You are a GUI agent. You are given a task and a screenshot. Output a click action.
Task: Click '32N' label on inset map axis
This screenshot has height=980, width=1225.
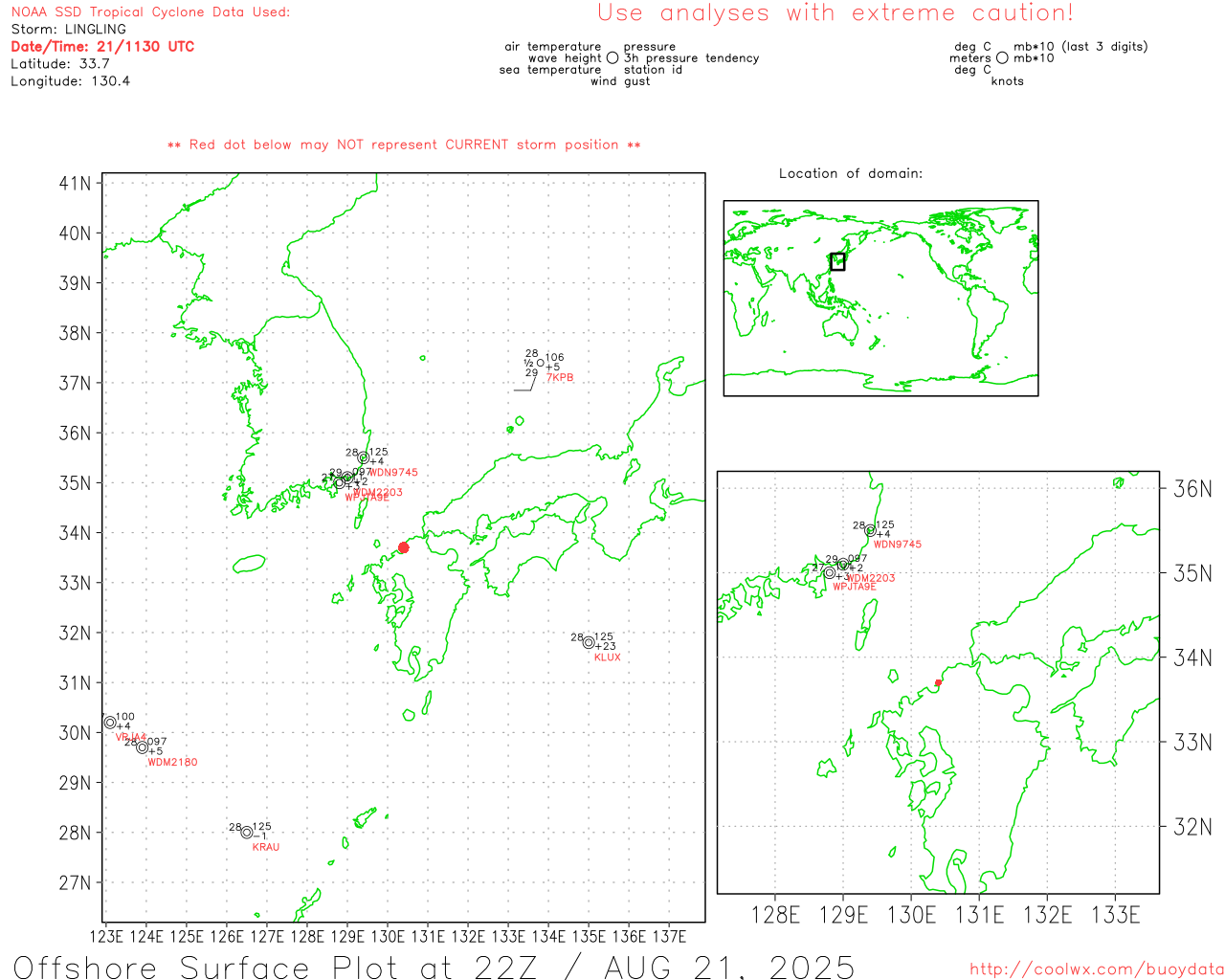pos(1192,827)
